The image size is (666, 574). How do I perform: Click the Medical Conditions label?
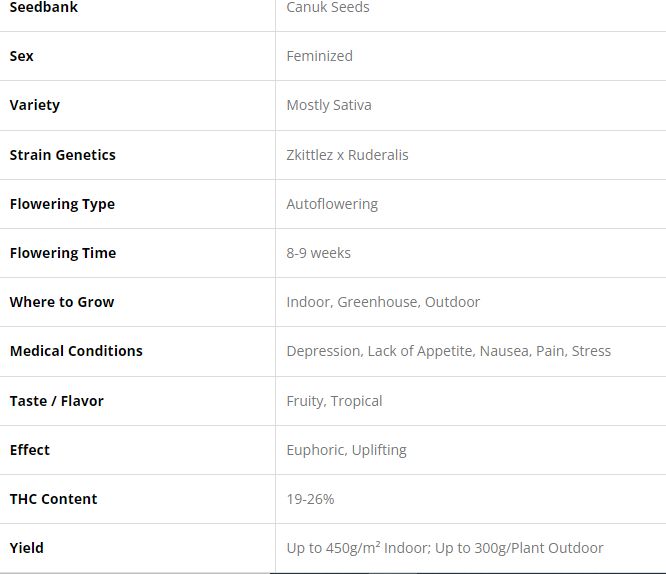(x=76, y=351)
